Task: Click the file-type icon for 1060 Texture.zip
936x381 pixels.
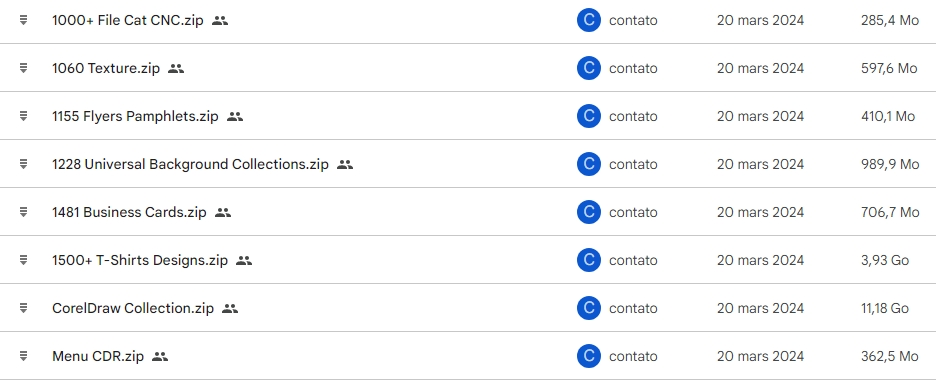Action: [x=23, y=68]
